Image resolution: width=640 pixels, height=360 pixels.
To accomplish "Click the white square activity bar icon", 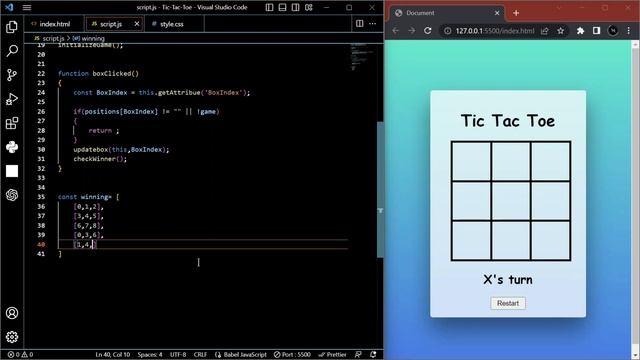I will (12, 171).
